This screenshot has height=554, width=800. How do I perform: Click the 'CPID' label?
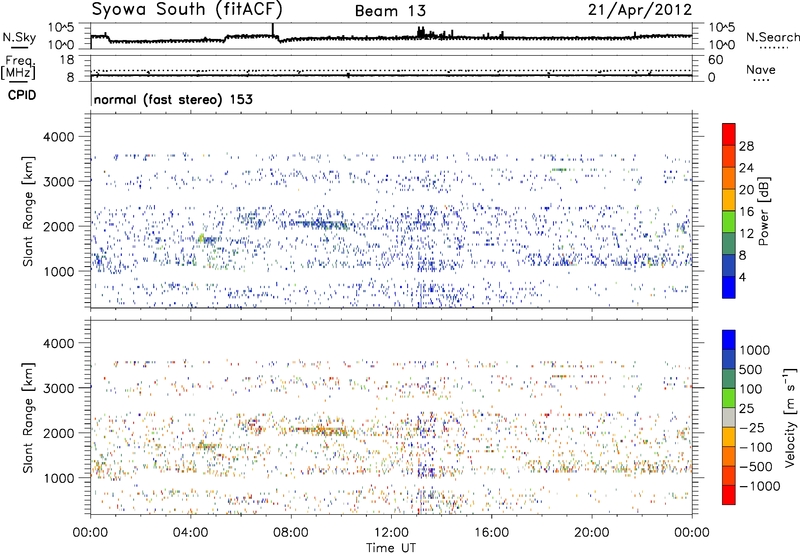click(x=22, y=95)
